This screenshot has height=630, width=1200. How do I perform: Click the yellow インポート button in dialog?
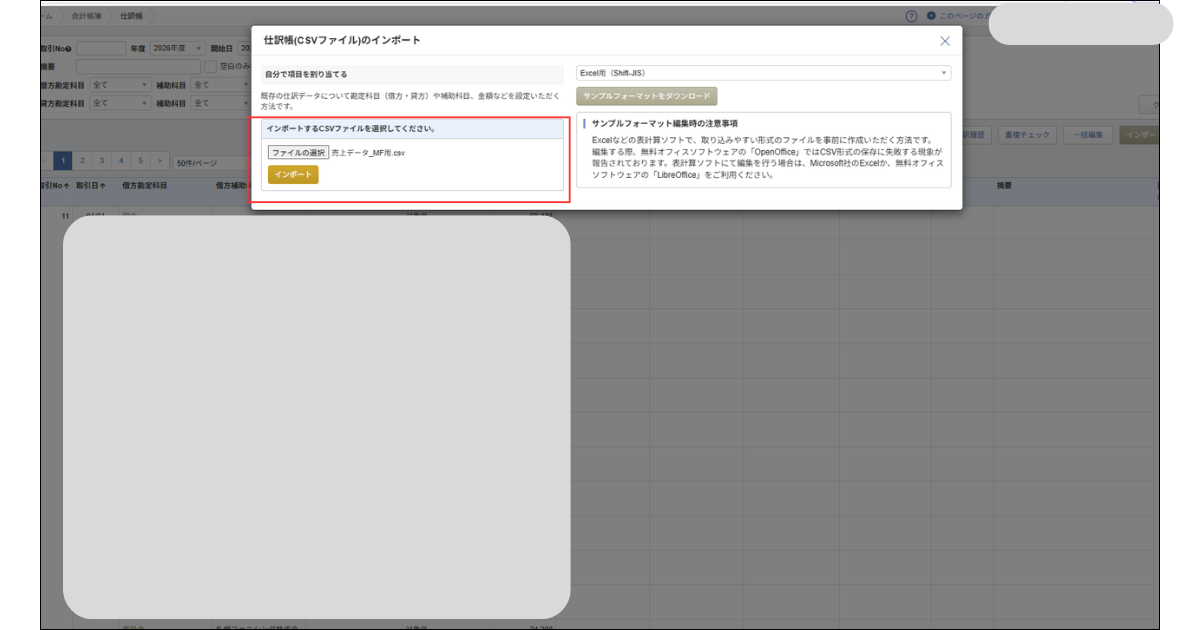[293, 175]
